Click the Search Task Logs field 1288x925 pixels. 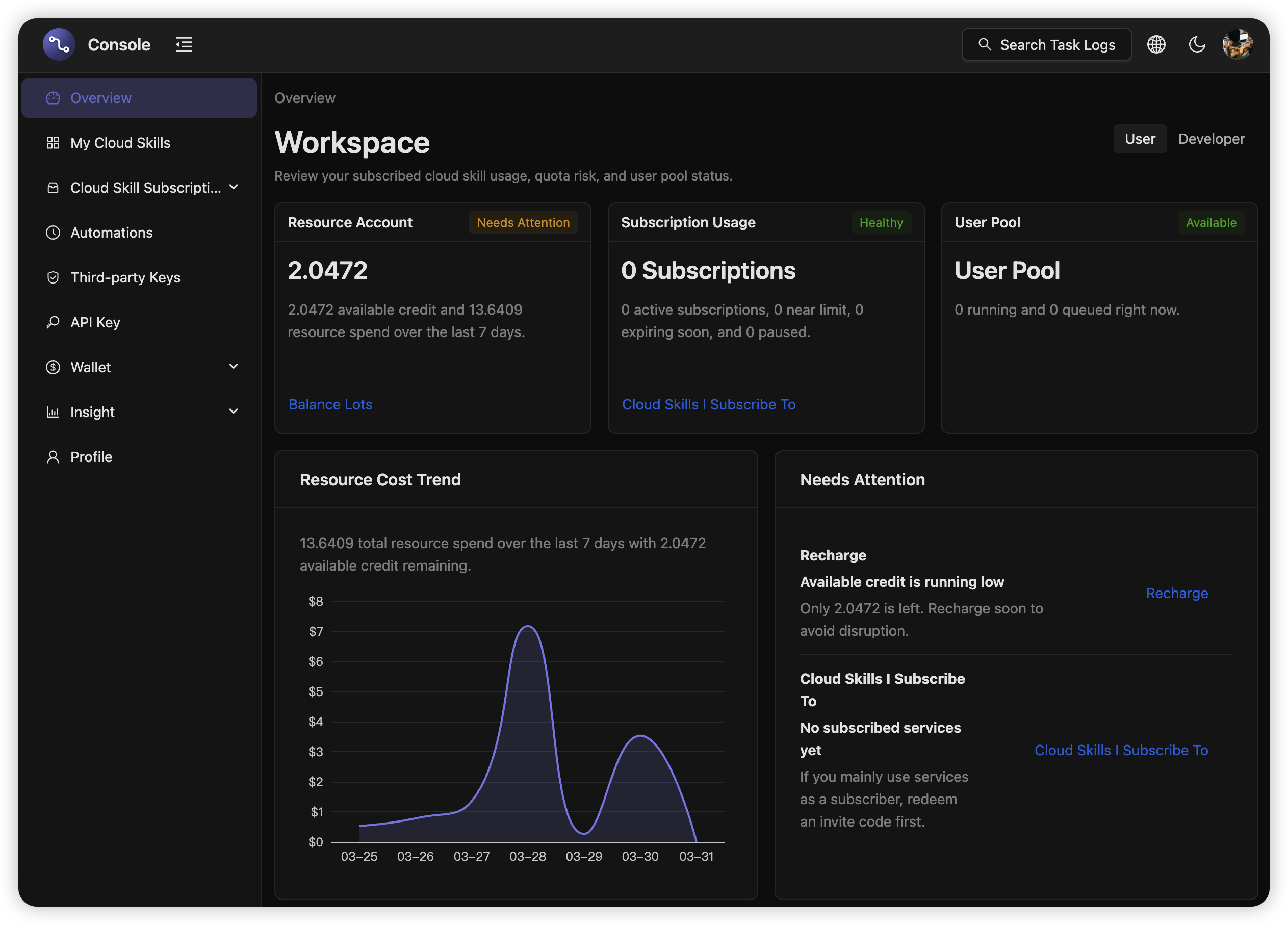pyautogui.click(x=1046, y=44)
